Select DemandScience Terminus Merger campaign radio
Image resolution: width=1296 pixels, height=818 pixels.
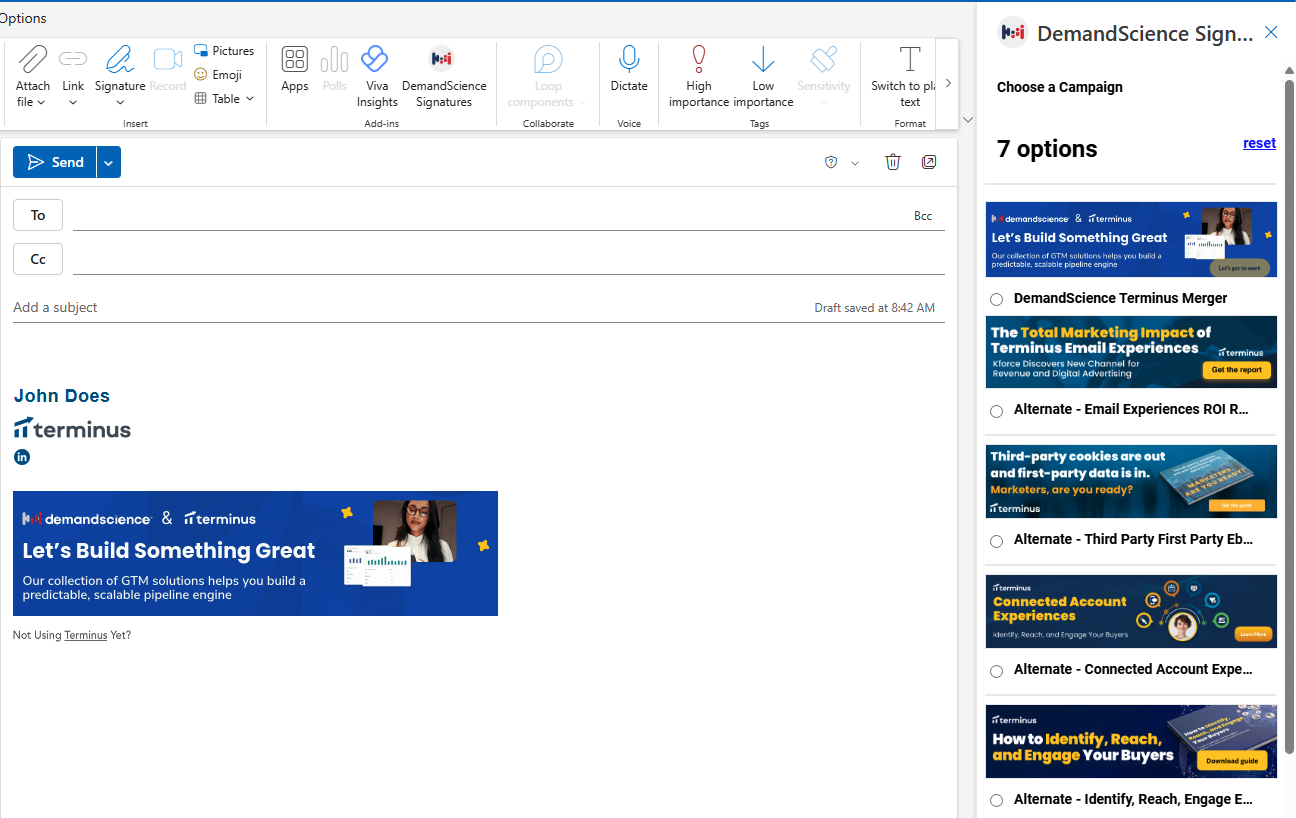click(996, 299)
